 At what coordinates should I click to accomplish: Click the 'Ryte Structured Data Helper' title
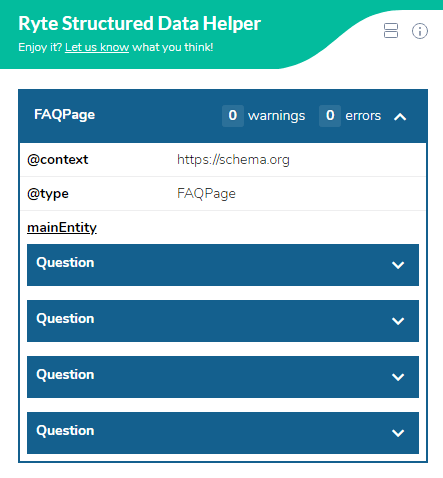click(139, 24)
